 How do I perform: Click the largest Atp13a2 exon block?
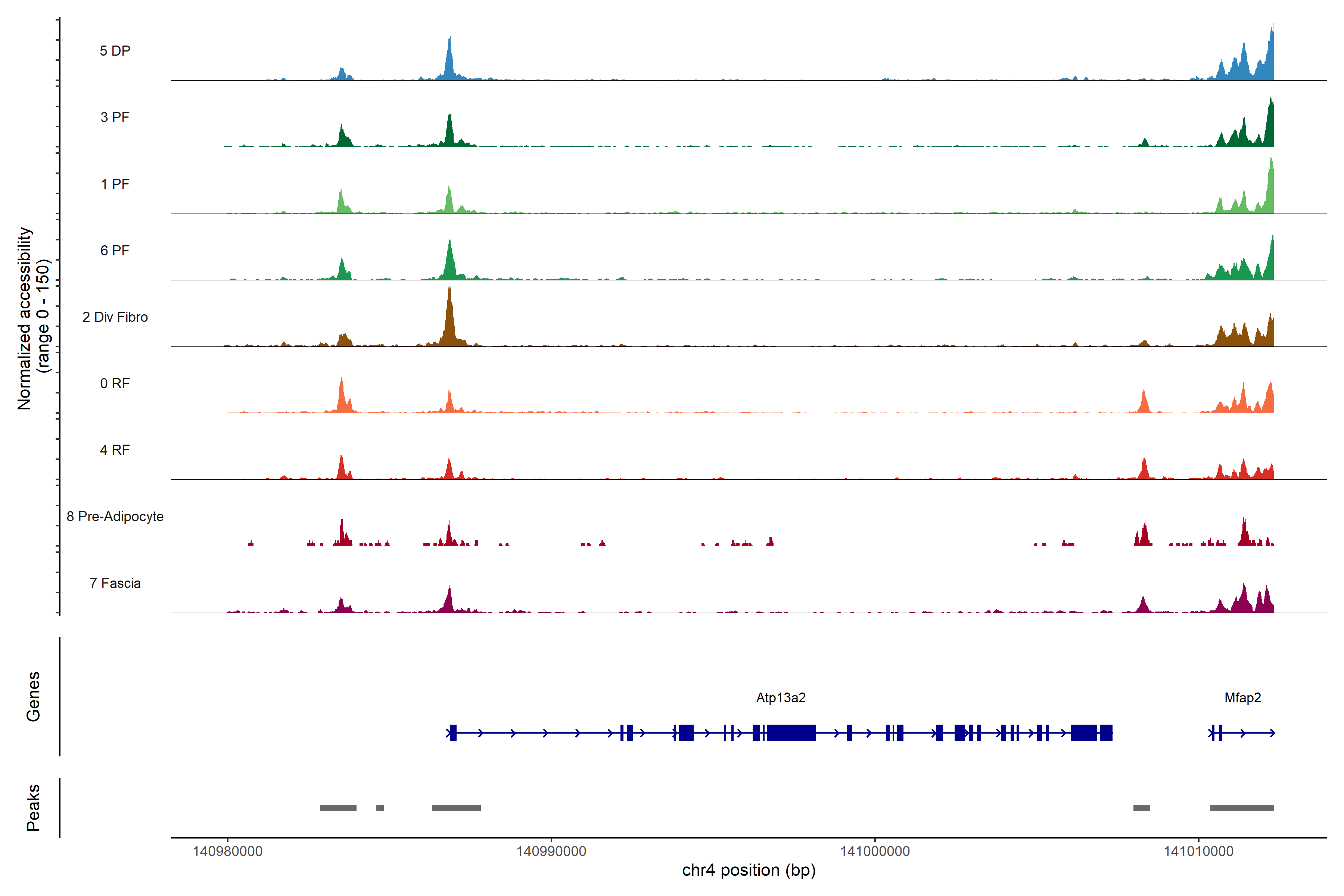[791, 732]
